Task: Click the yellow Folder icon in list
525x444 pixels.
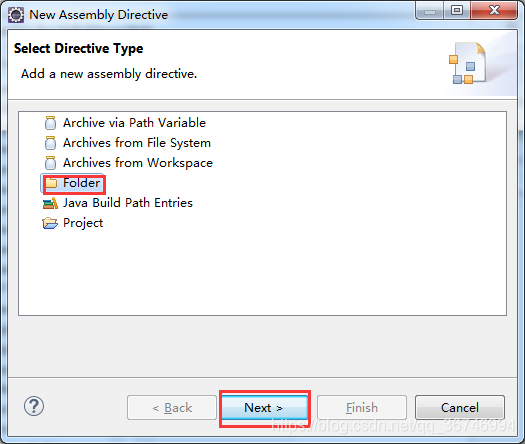Action: (51, 183)
